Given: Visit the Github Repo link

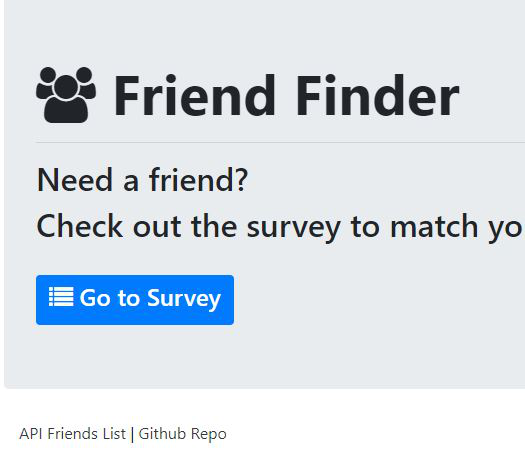Looking at the screenshot, I should 182,434.
